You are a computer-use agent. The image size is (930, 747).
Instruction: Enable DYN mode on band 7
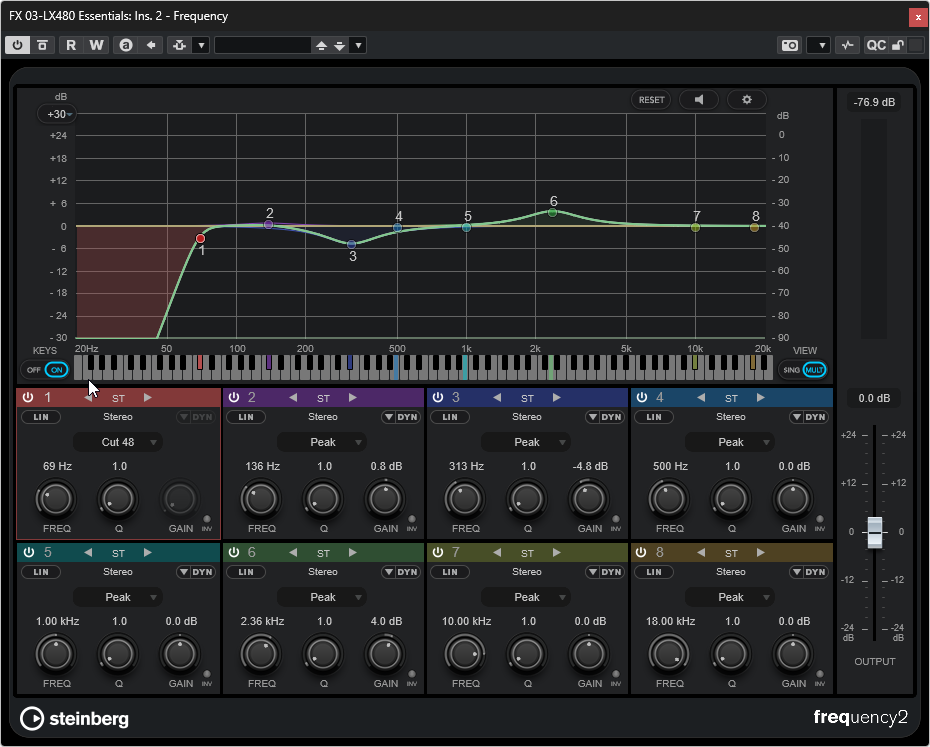(606, 572)
